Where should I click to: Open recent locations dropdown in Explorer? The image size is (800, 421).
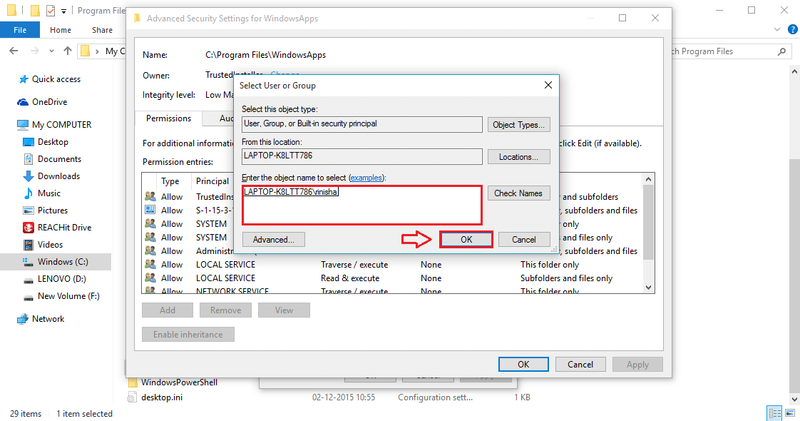pos(52,51)
